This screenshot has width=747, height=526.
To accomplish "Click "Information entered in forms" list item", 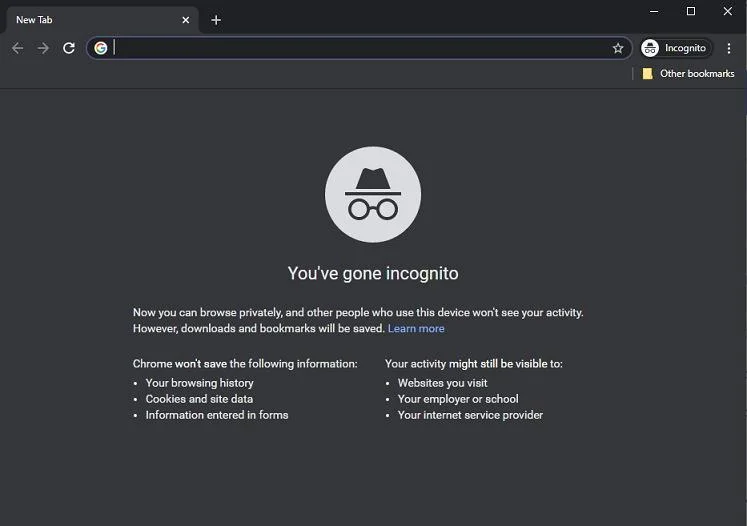I will click(x=217, y=415).
